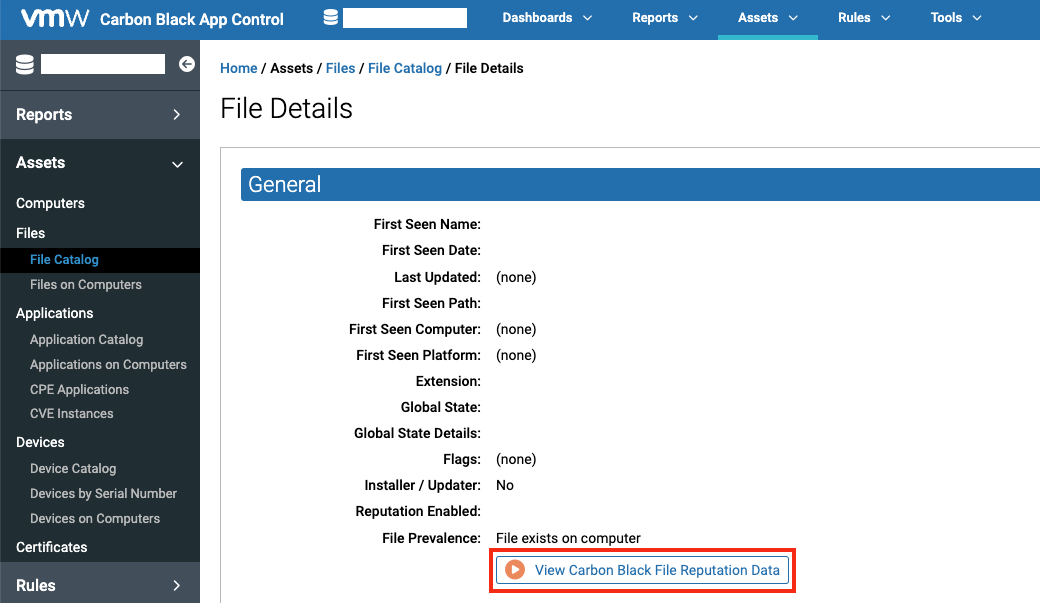Viewport: 1040px width, 603px height.
Task: Click the Carbon Black App Control title
Action: coord(192,19)
